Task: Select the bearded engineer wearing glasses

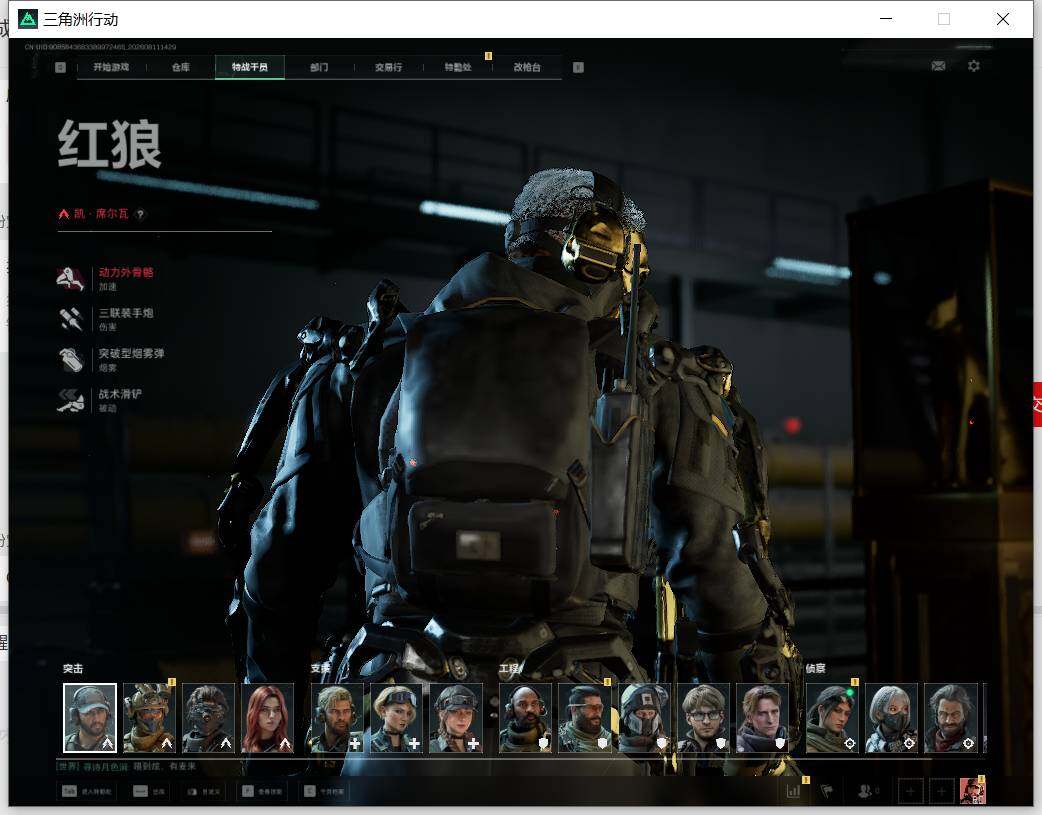Action: pos(585,718)
